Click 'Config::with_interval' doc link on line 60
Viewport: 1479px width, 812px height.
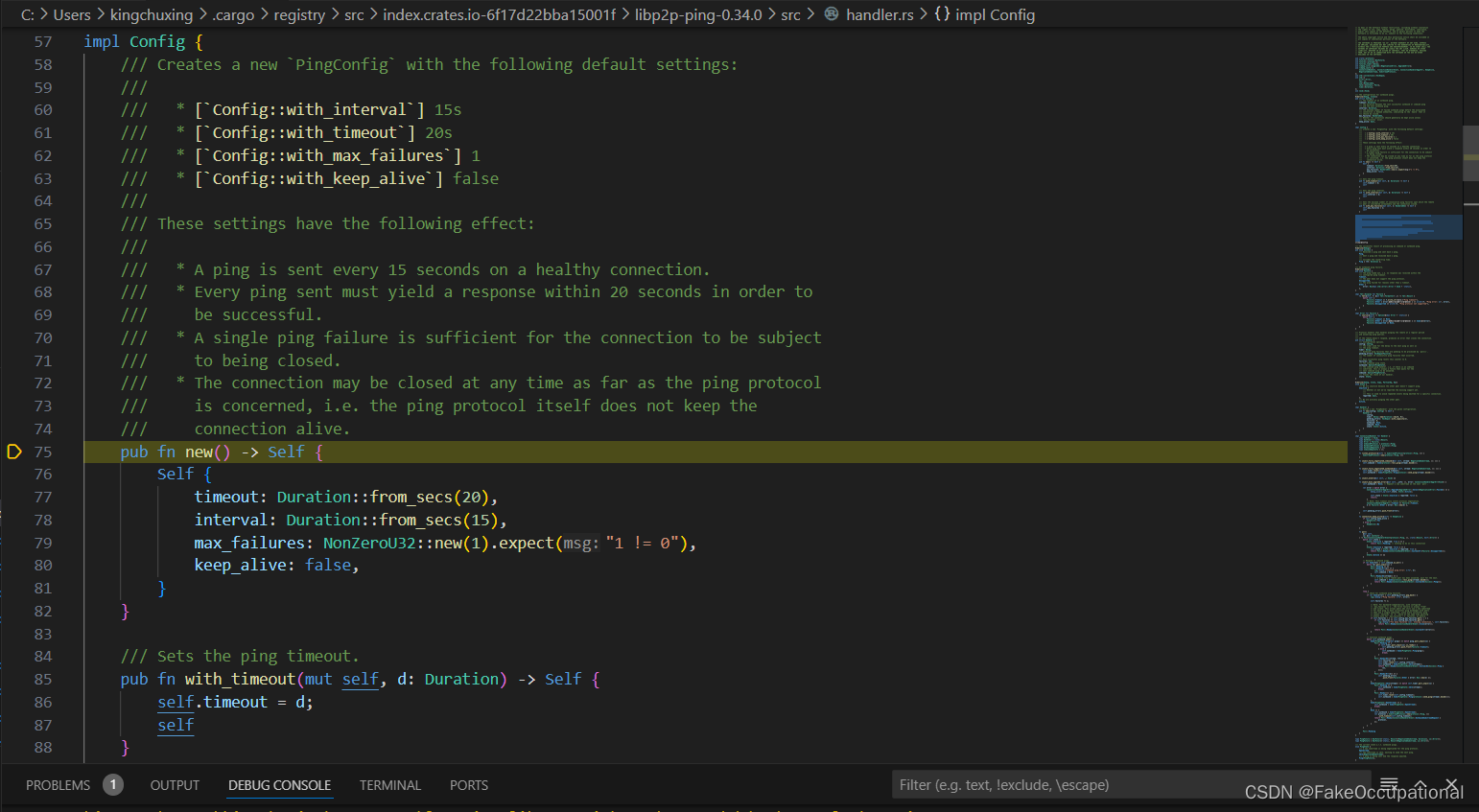tap(309, 109)
